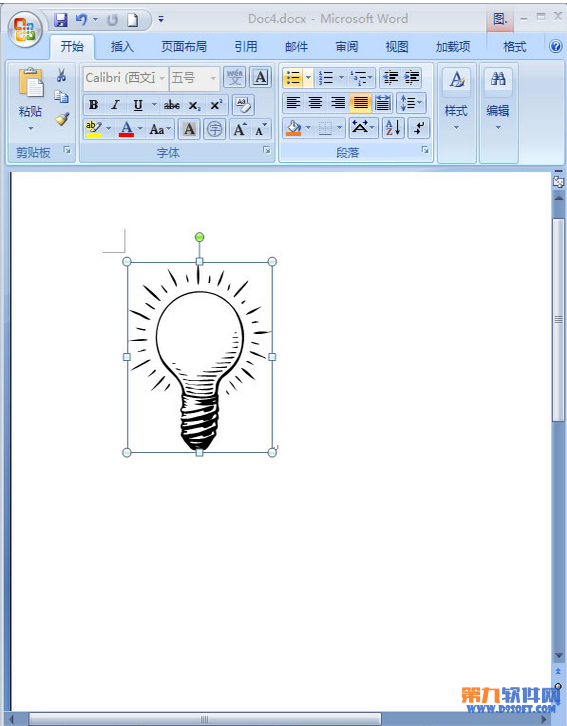The width and height of the screenshot is (567, 726).
Task: Apply distributed alignment
Action: 382,103
